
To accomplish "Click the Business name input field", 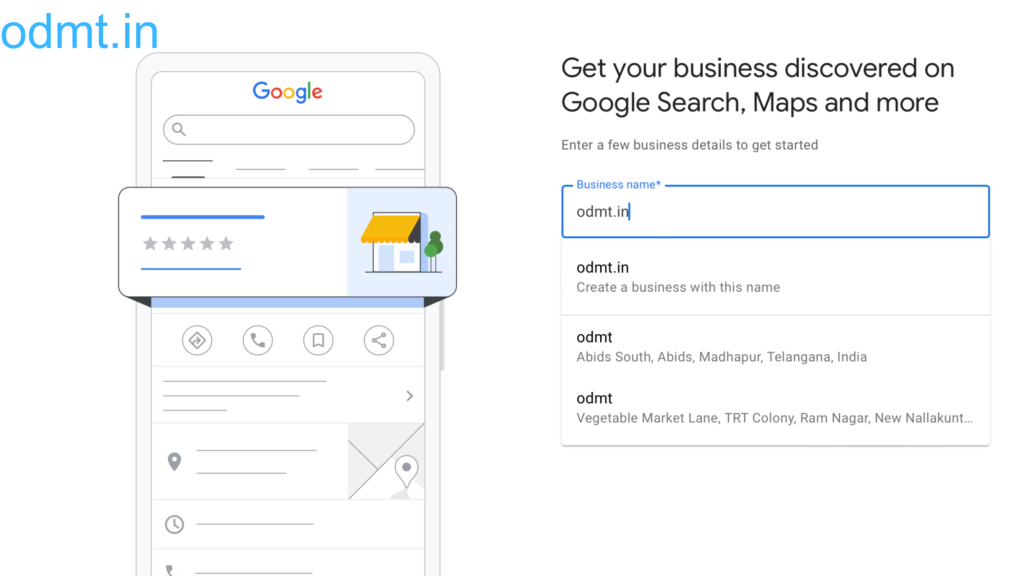I will (x=775, y=212).
